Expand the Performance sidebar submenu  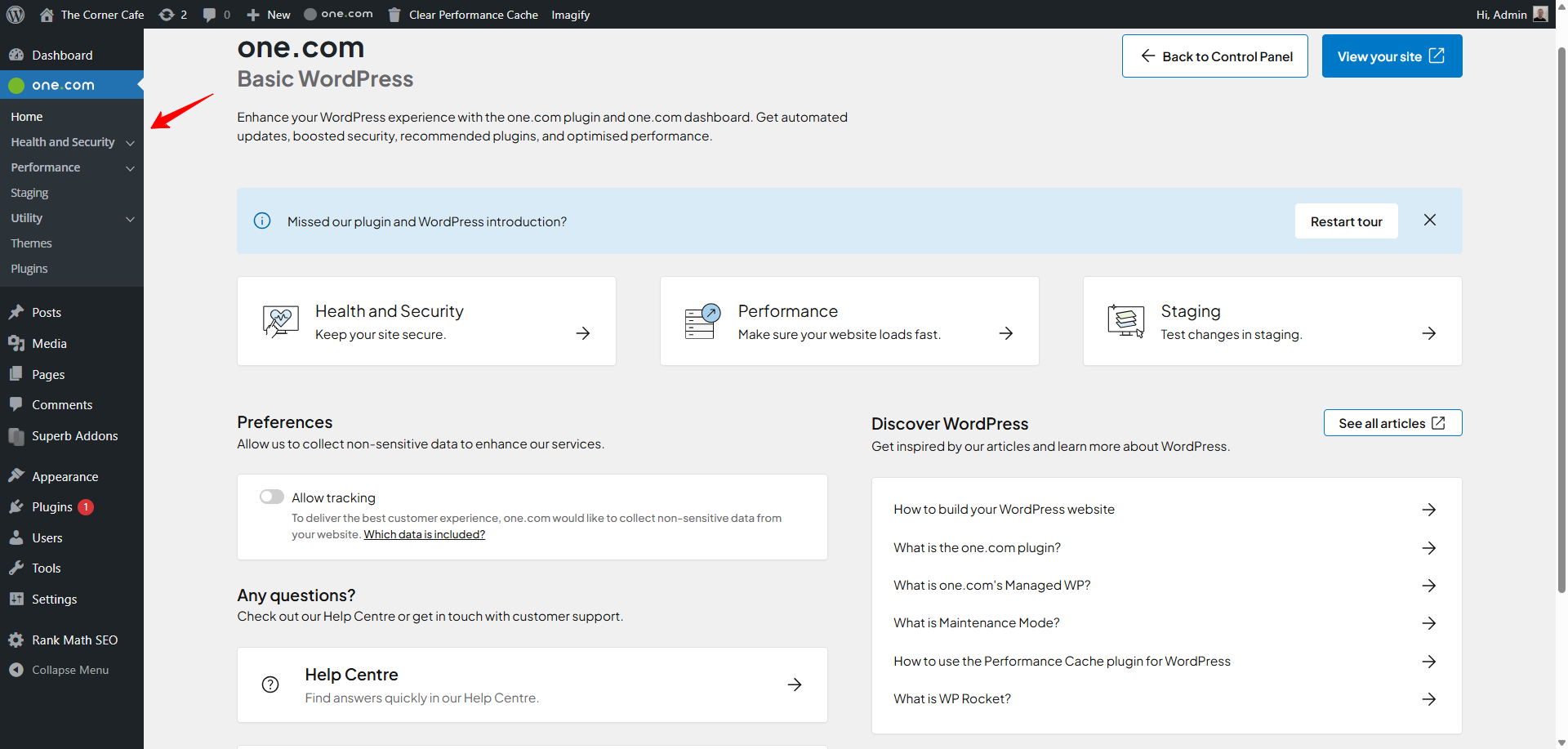[x=130, y=168]
